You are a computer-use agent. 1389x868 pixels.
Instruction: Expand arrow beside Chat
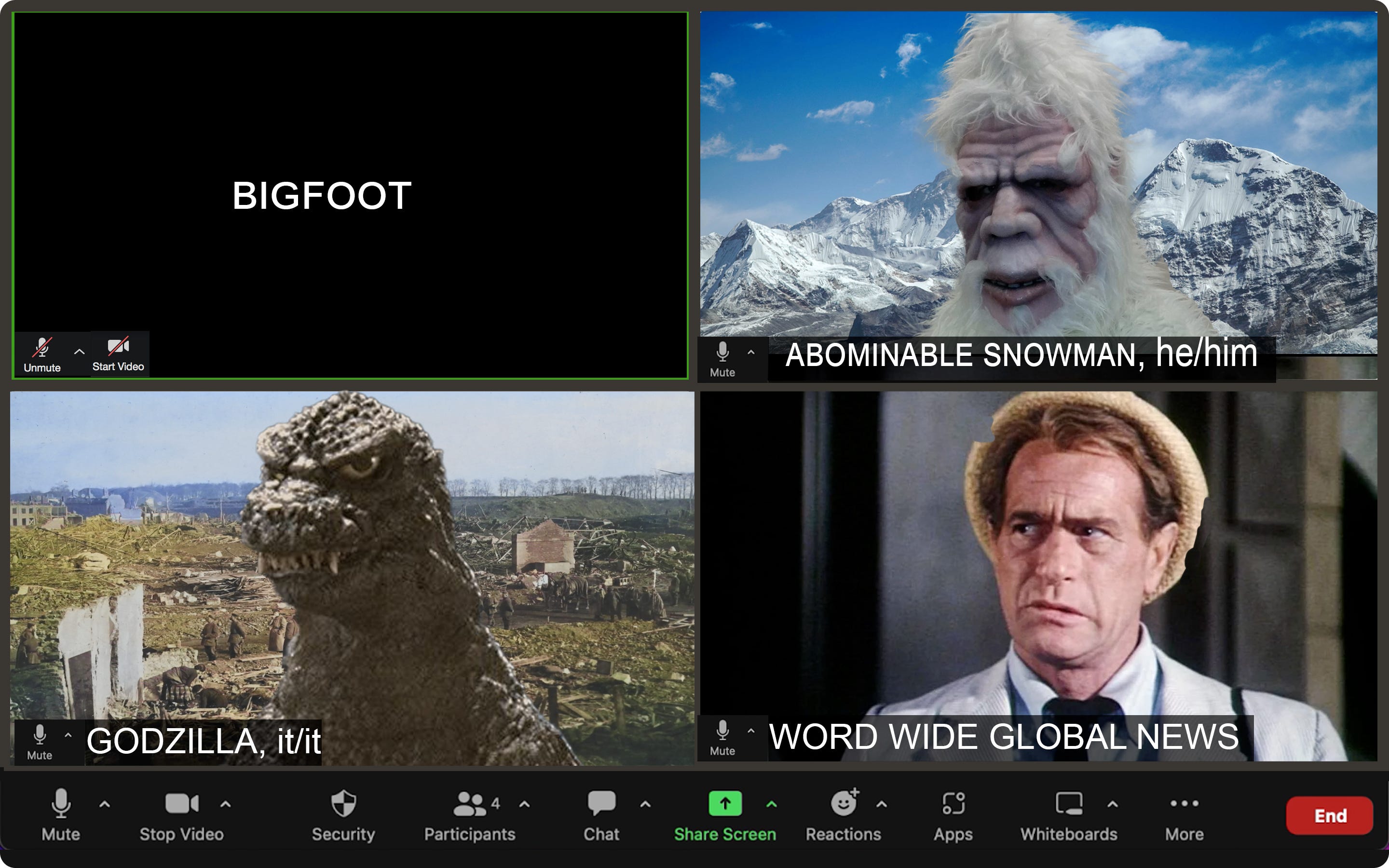(645, 804)
